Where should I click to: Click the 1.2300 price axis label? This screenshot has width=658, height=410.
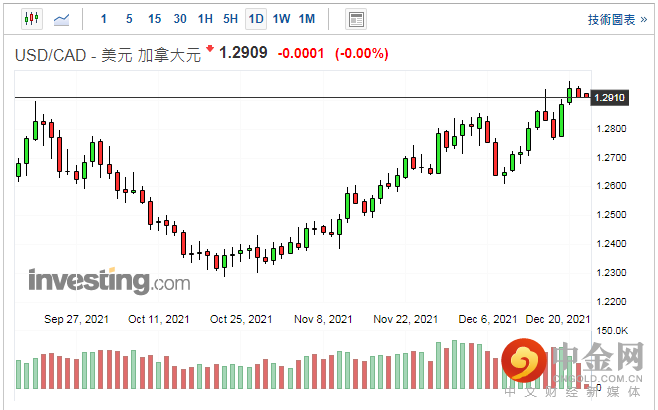click(611, 273)
